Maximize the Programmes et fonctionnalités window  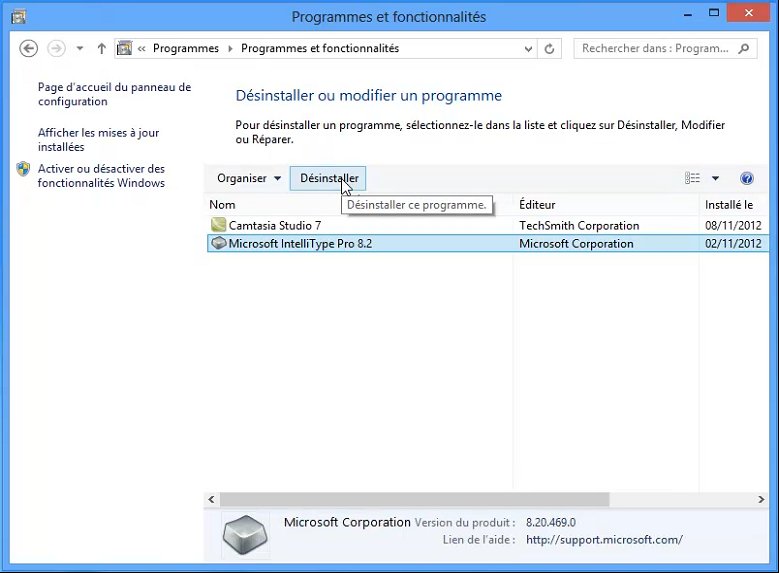(x=714, y=13)
